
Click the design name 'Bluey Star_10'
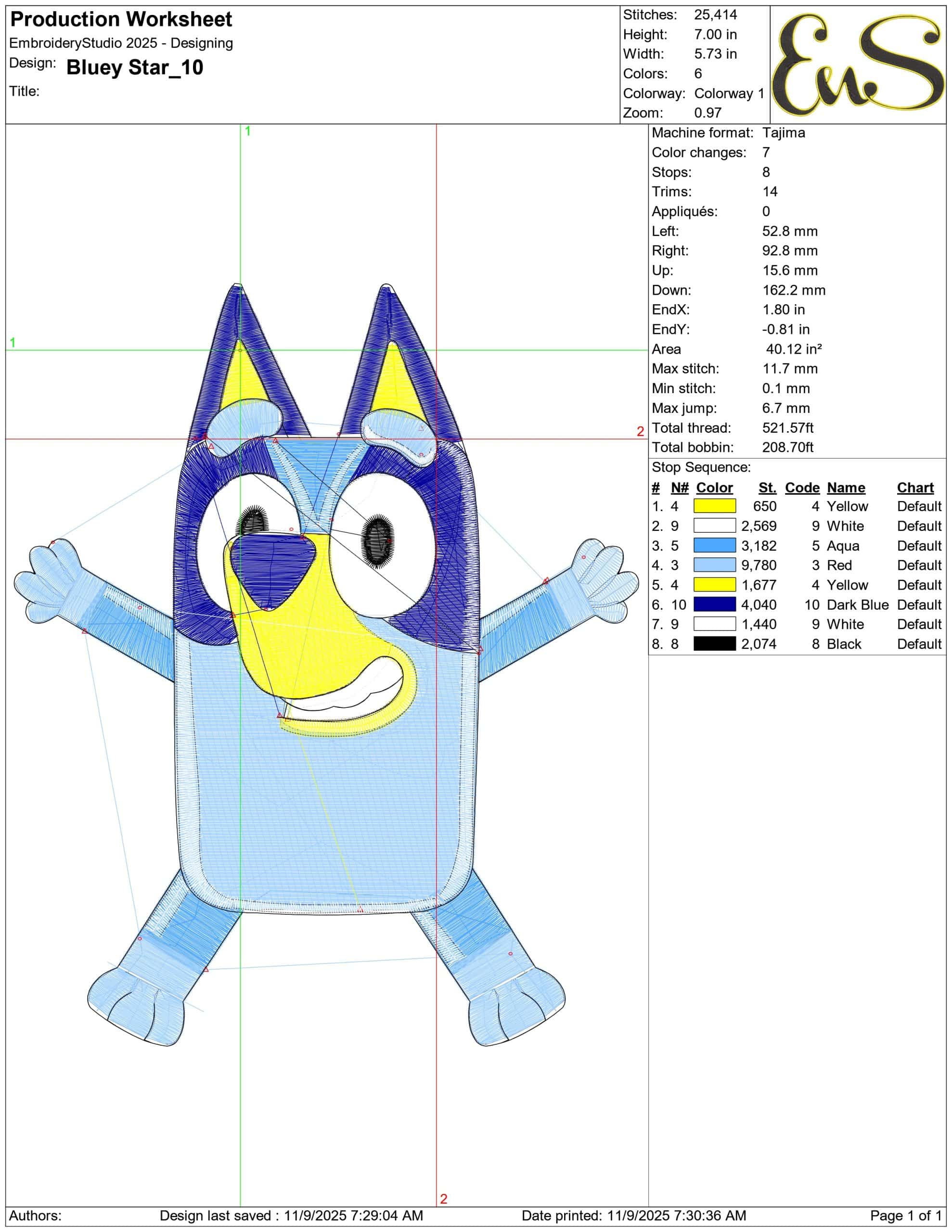click(x=135, y=68)
